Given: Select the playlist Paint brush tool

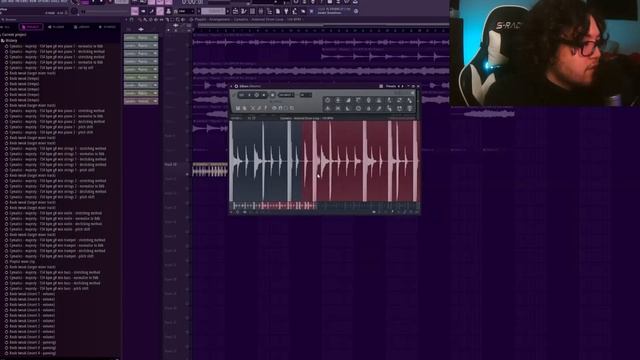Looking at the screenshot, I should [145, 19].
